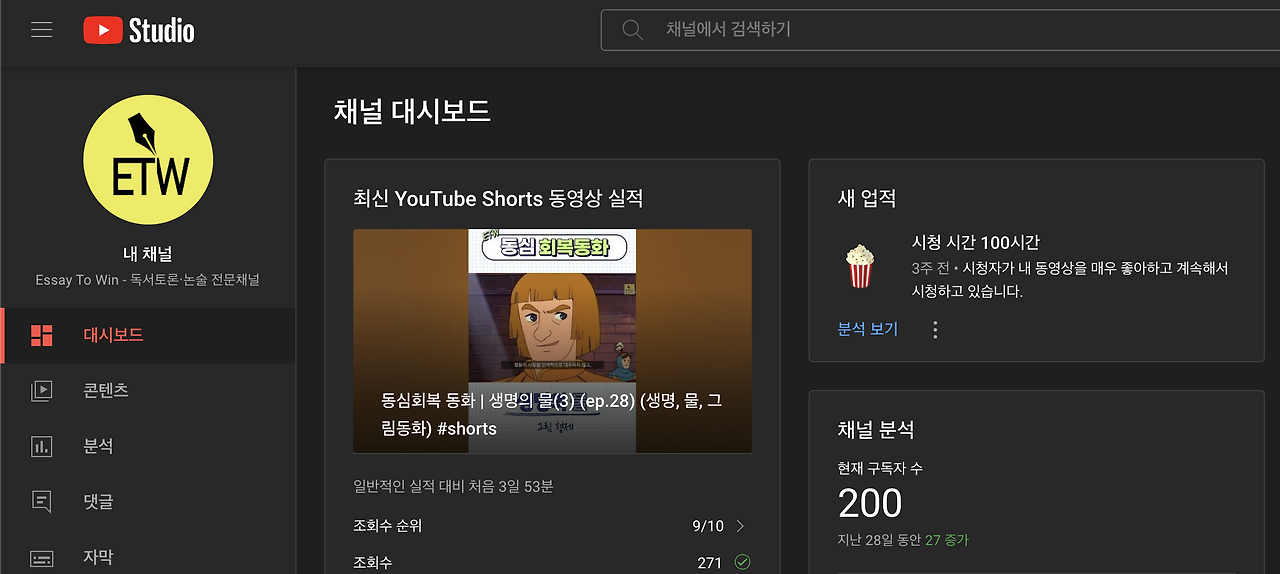Viewport: 1280px width, 574px height.
Task: Open the three-dot menu in 새 업적 card
Action: pos(935,329)
